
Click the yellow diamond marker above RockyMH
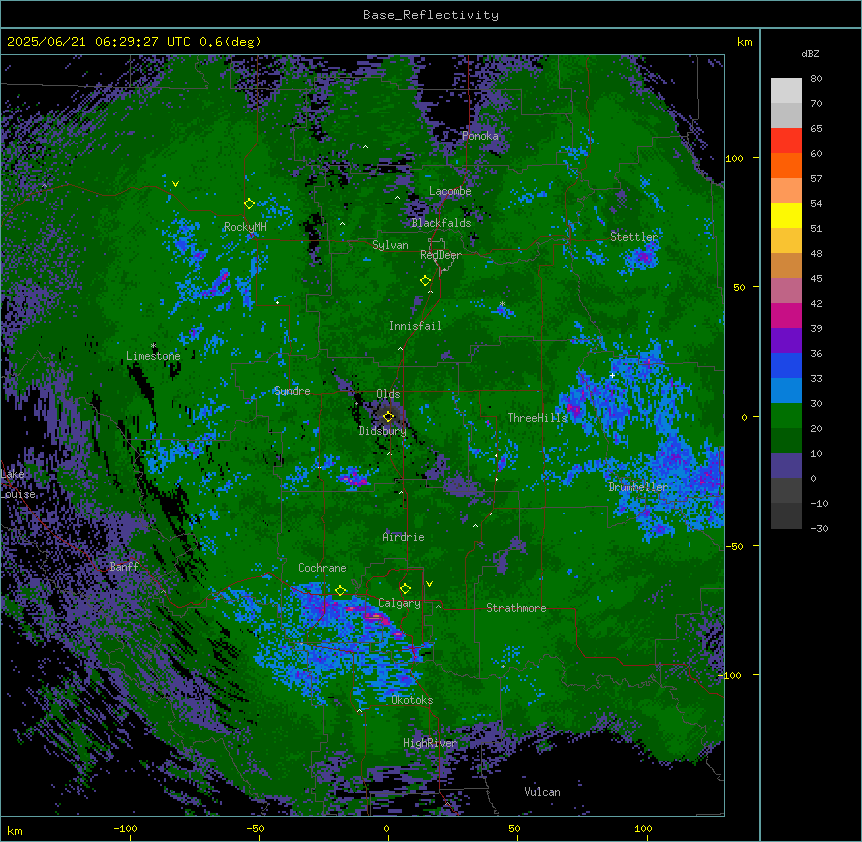250,204
